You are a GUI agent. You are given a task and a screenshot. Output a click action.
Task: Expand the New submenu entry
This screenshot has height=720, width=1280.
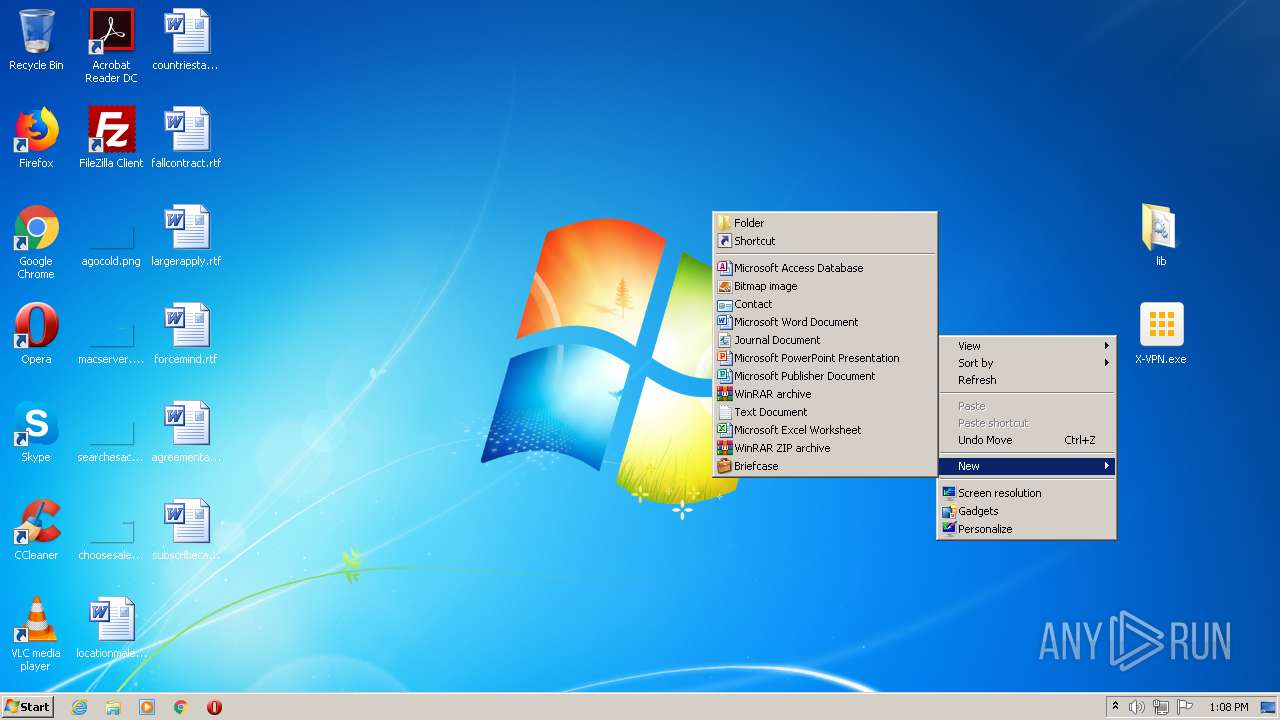(1026, 466)
